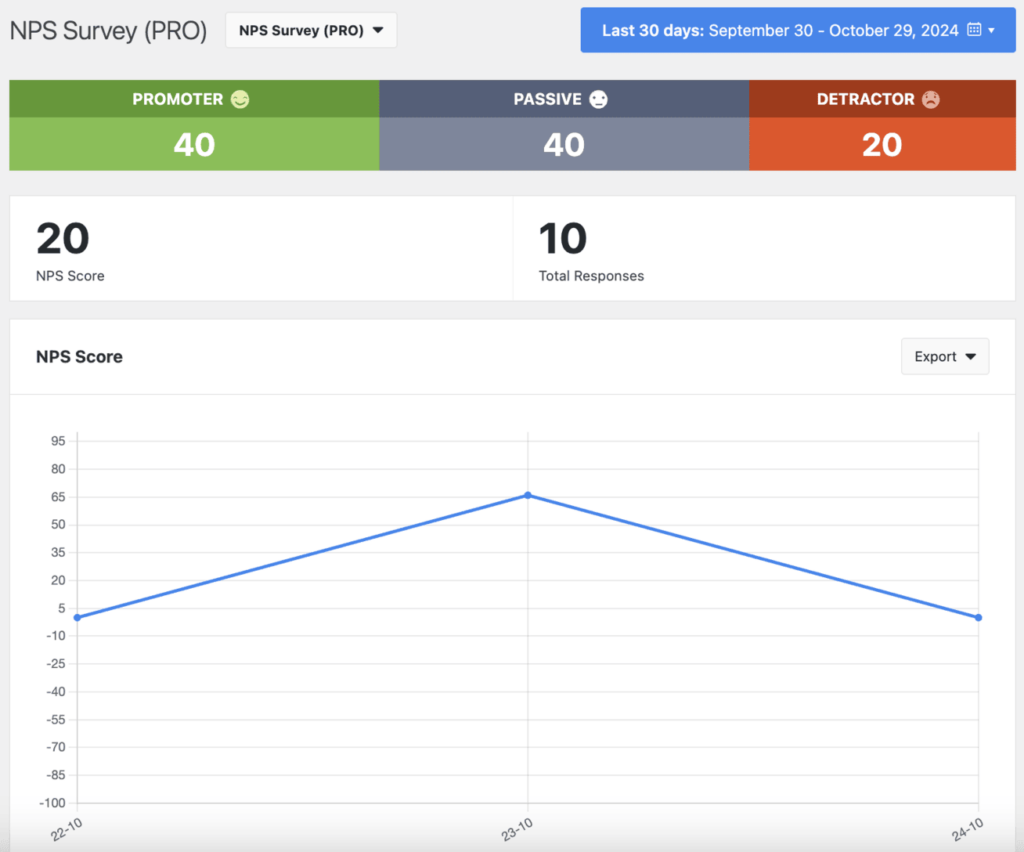1024x852 pixels.
Task: Click the 23-10 label on the chart's horizontal axis
Action: [x=516, y=827]
